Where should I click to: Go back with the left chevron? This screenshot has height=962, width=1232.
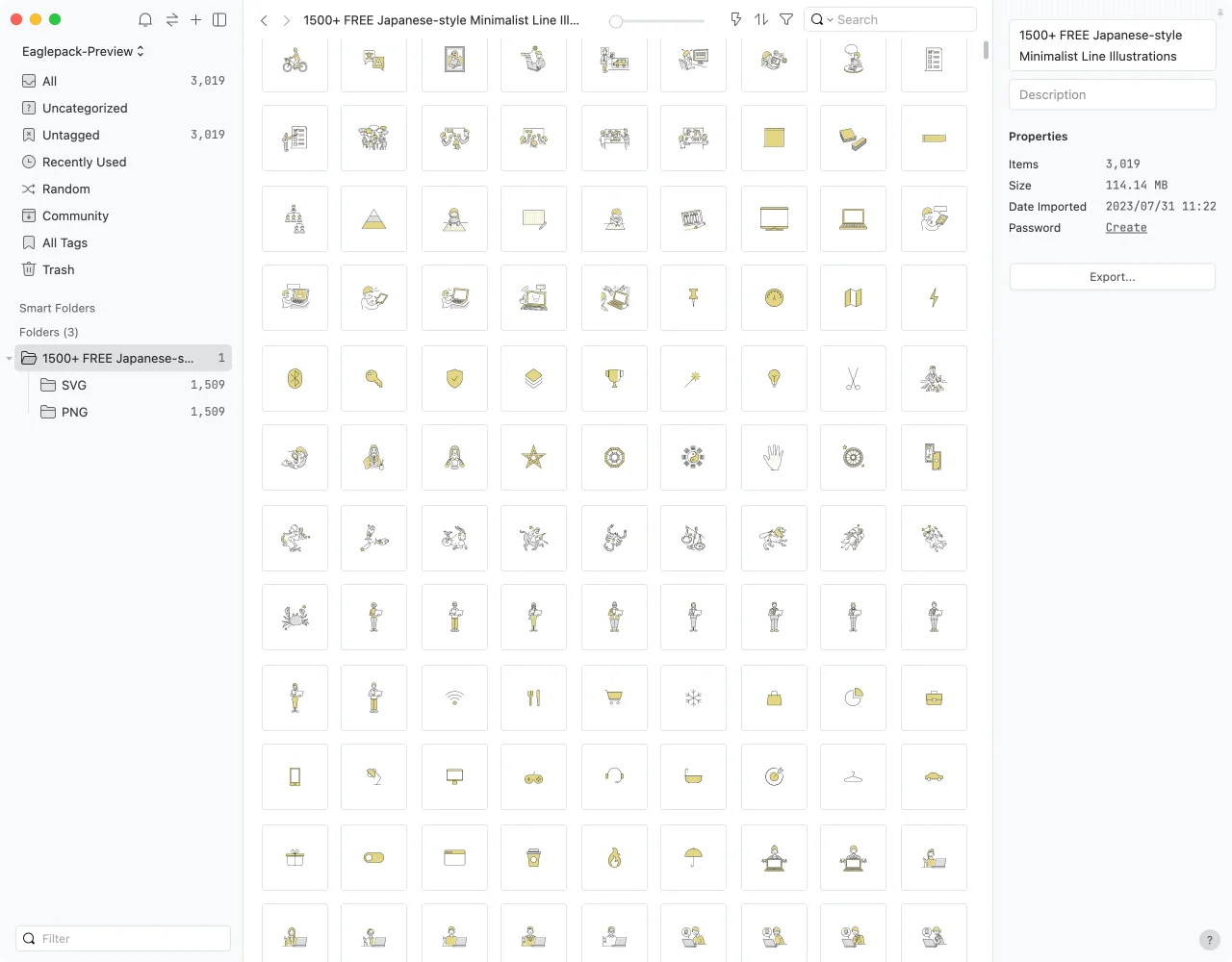click(264, 20)
